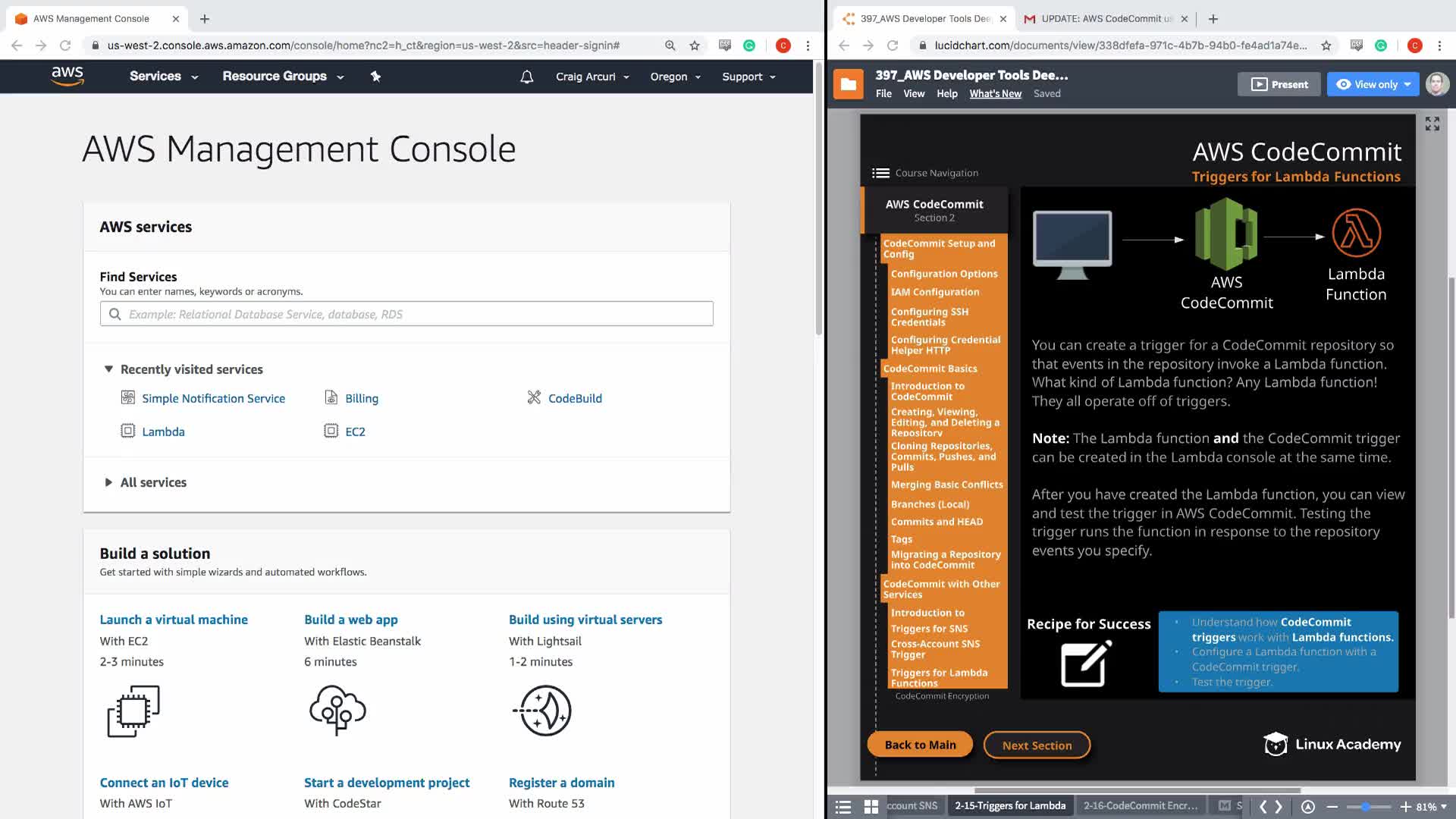
Task: Enter fullscreen with the expand arrows icon
Action: click(1432, 124)
